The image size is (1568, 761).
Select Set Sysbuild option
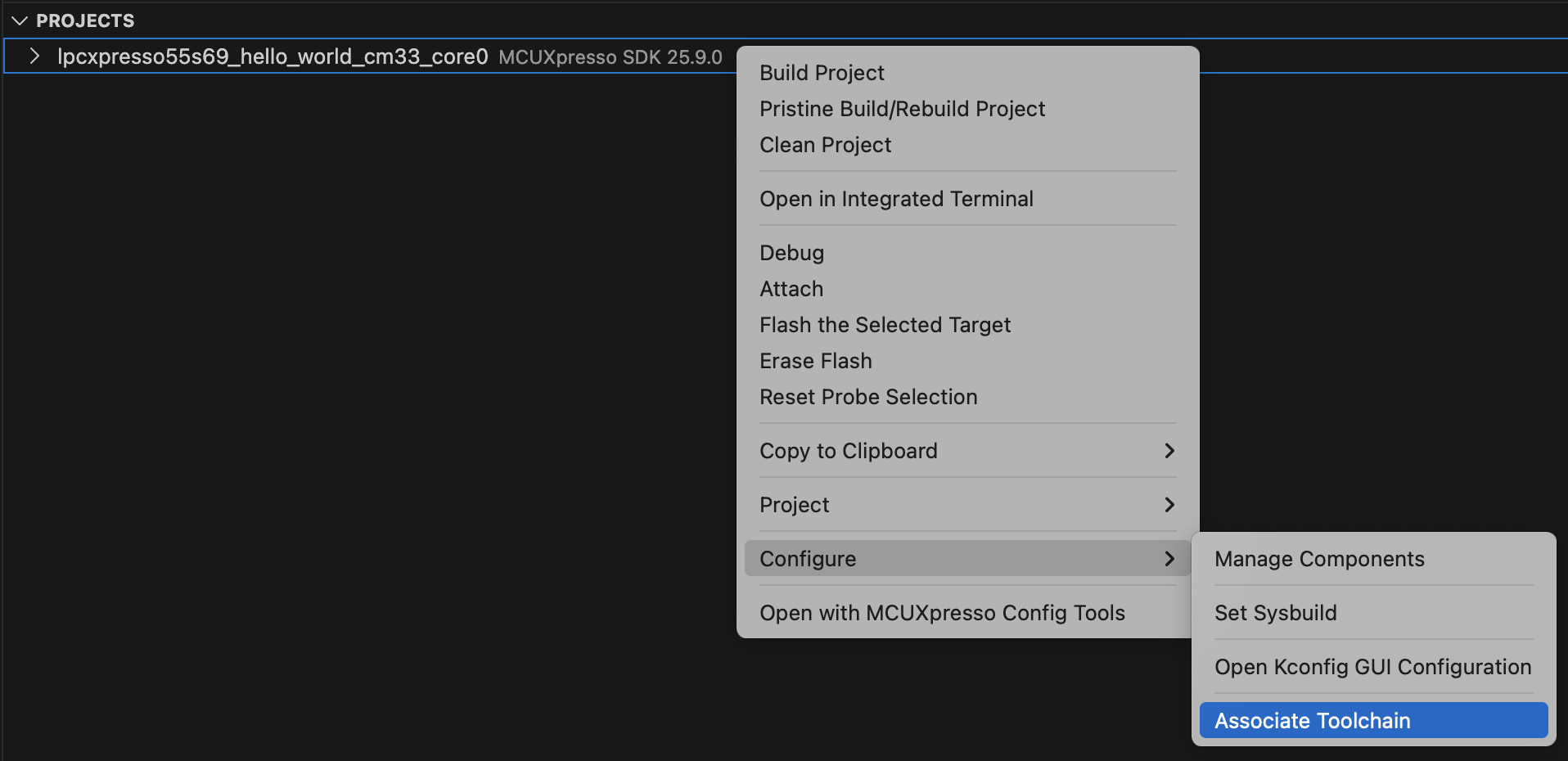[x=1275, y=613]
